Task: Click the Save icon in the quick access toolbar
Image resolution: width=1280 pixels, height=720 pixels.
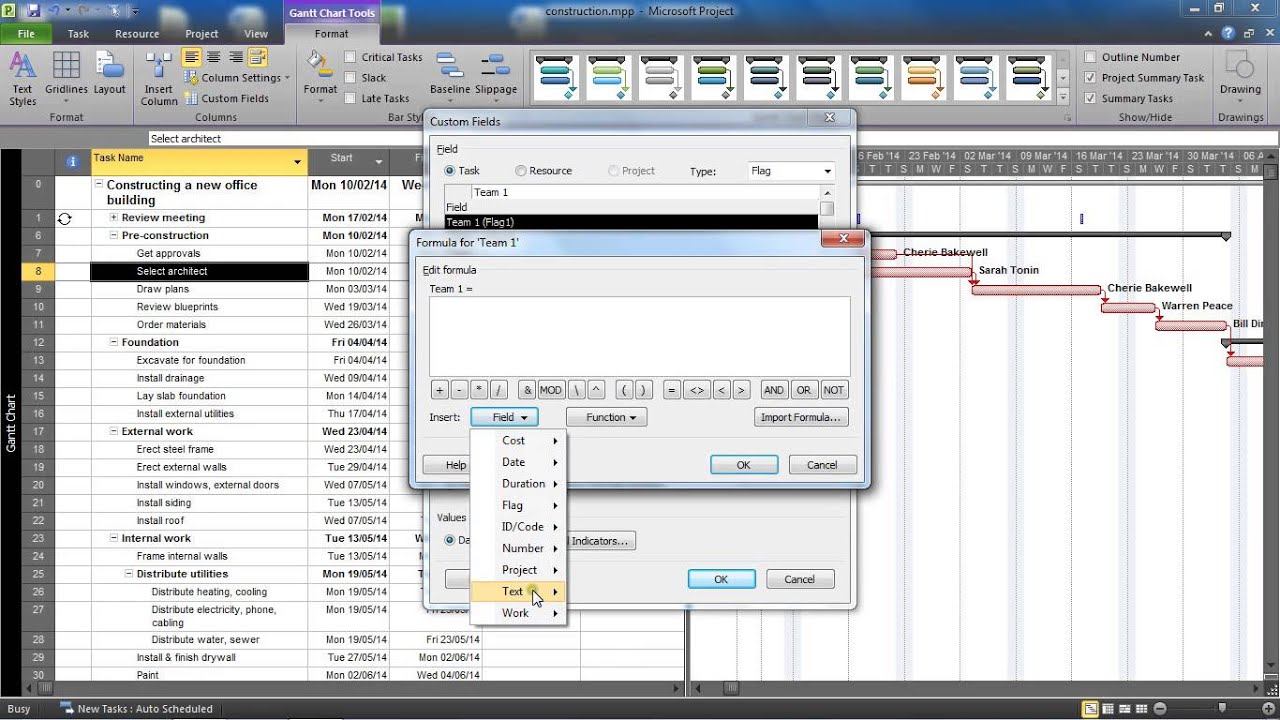Action: [x=33, y=11]
